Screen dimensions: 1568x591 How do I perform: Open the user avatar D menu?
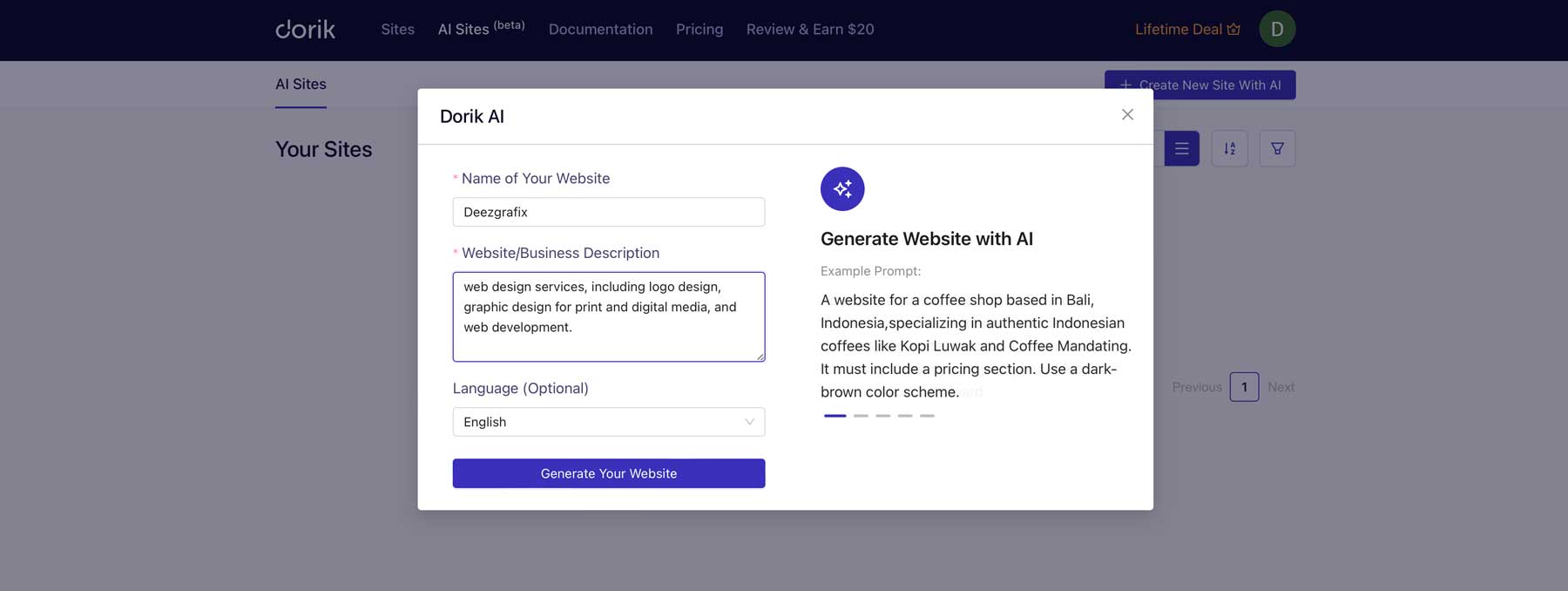(x=1277, y=29)
